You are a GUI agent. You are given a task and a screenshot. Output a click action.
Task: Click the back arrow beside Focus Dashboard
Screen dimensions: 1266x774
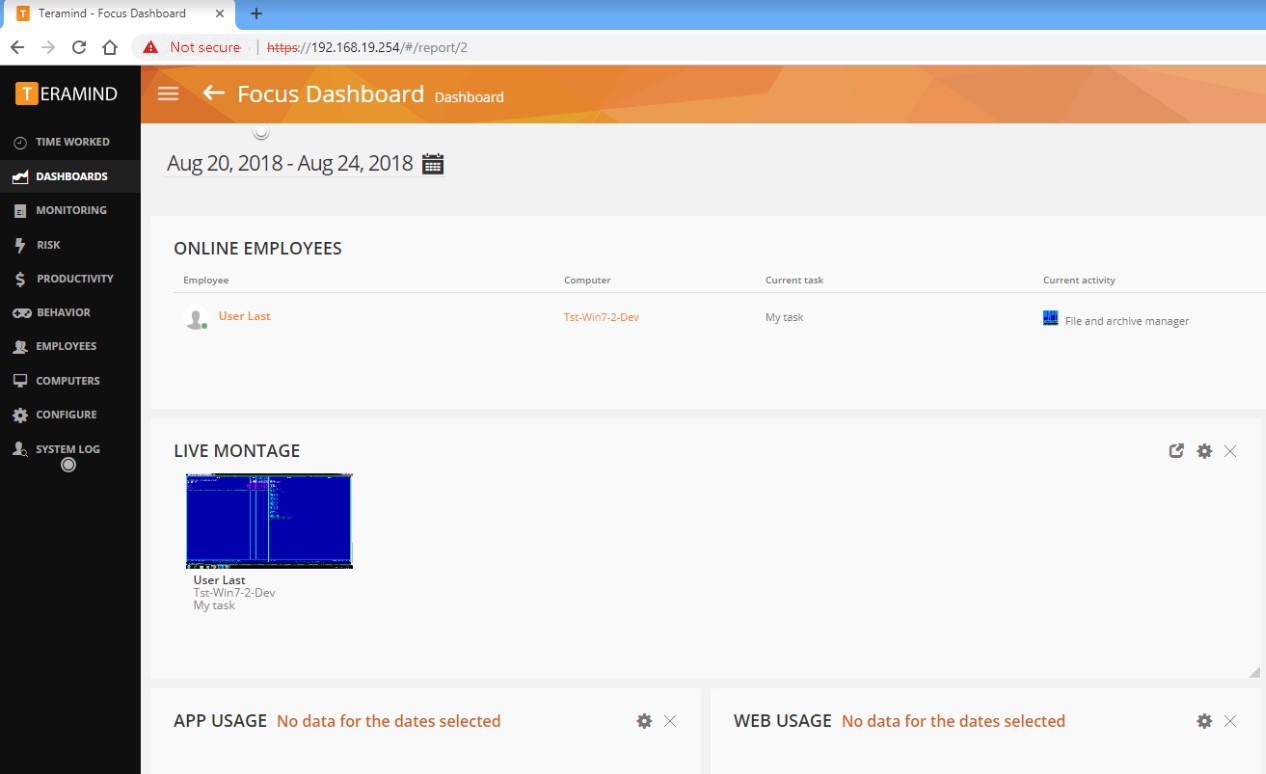[x=213, y=94]
